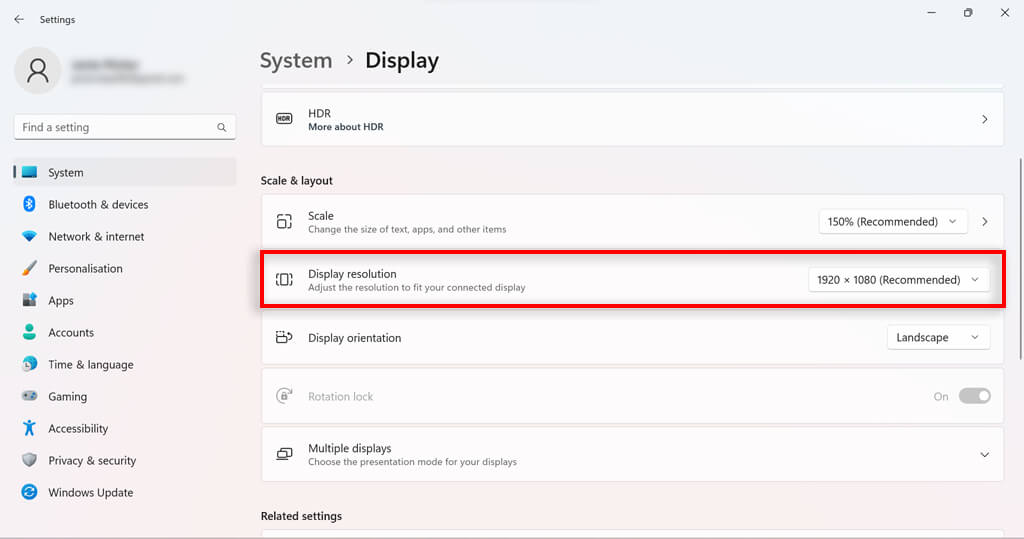The height and width of the screenshot is (539, 1024).
Task: Select Accounts in the sidebar
Action: 71,332
